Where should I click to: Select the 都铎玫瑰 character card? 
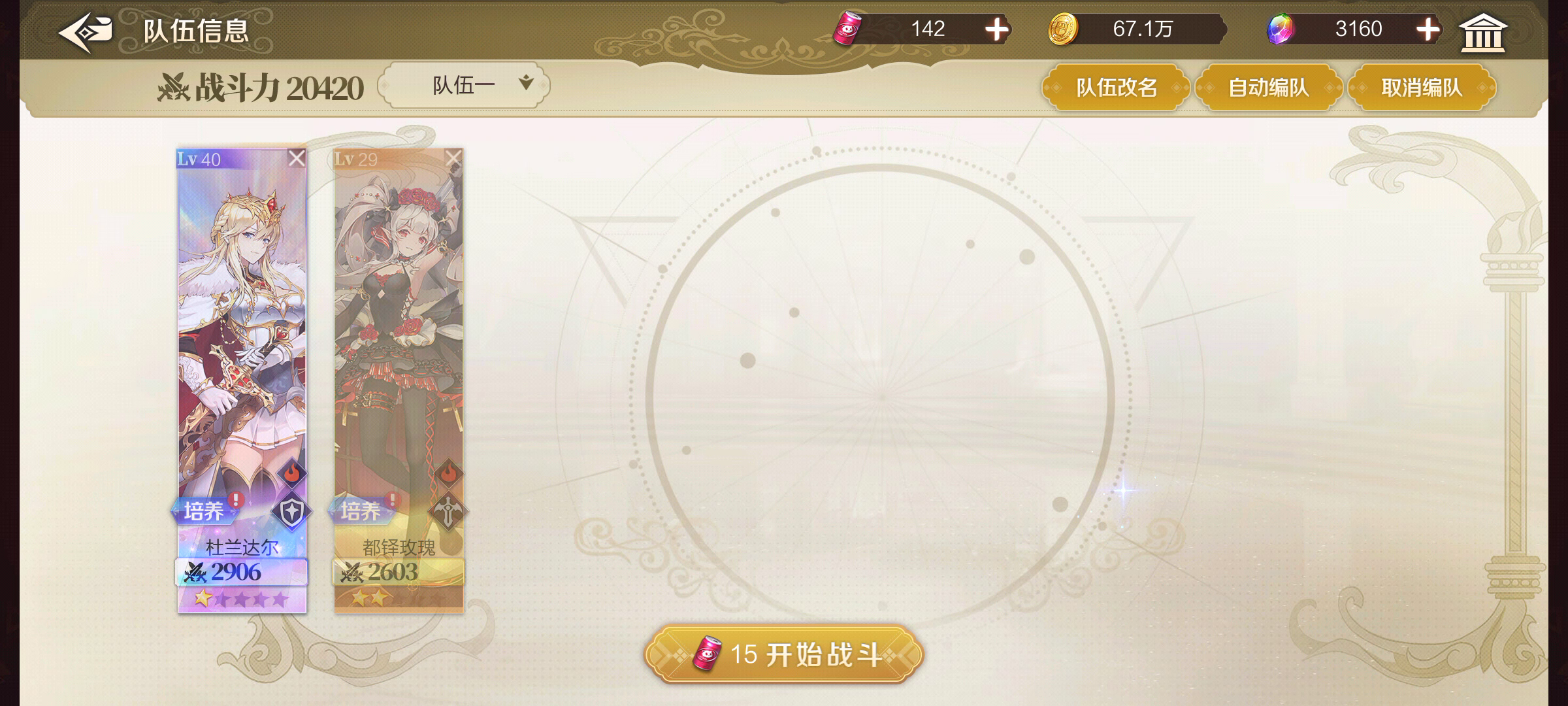point(399,380)
